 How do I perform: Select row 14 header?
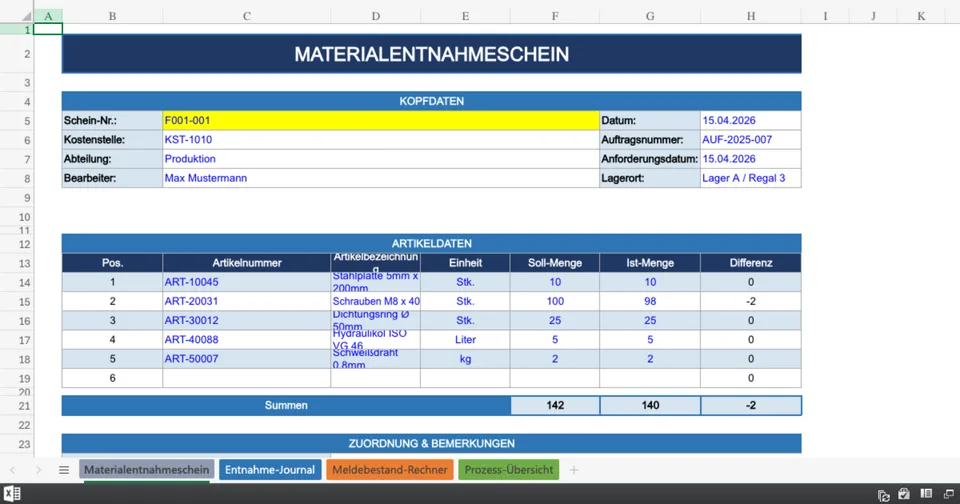[x=17, y=282]
